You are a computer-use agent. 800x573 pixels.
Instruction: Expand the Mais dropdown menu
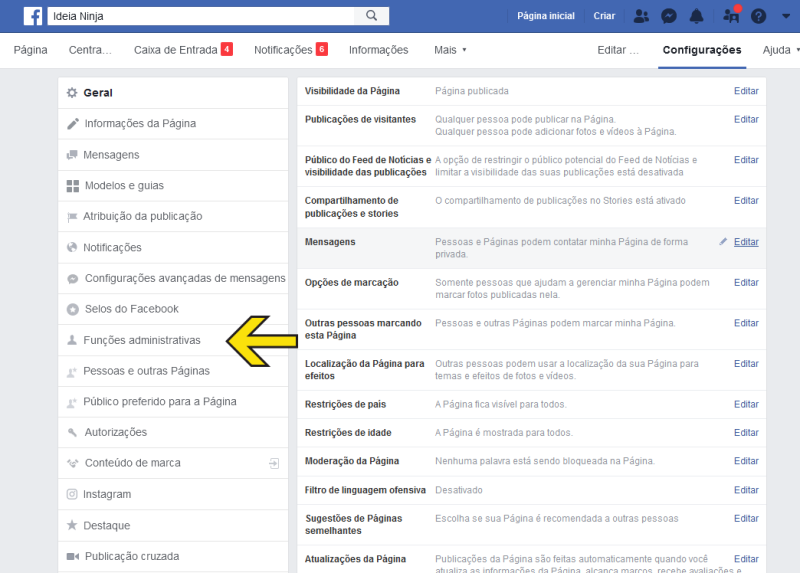click(450, 50)
